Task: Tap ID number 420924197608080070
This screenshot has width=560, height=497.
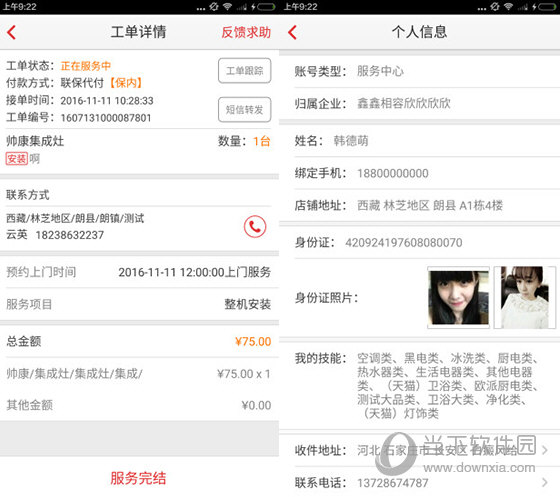Action: [404, 243]
